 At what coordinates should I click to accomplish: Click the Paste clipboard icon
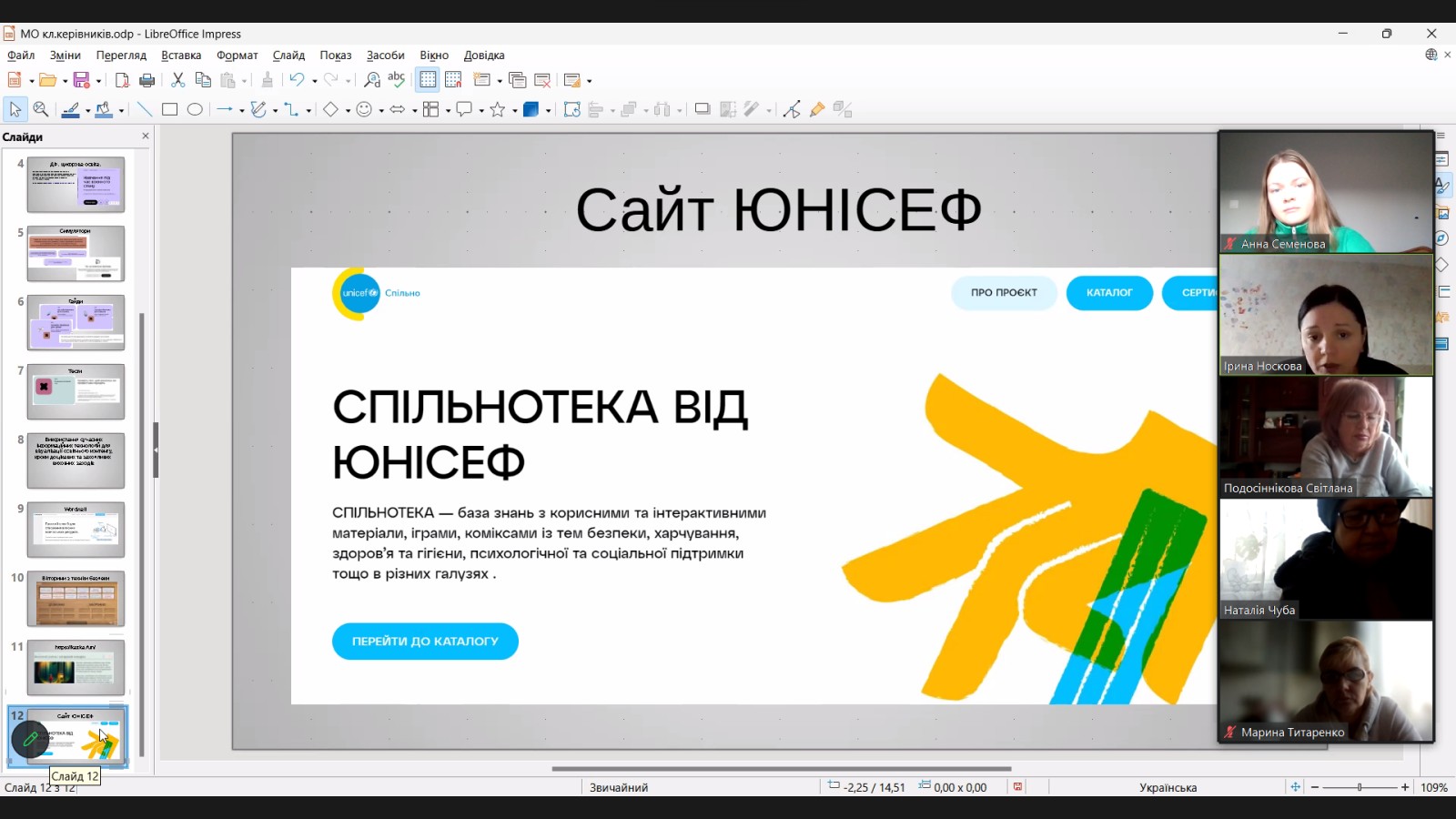coord(228,80)
